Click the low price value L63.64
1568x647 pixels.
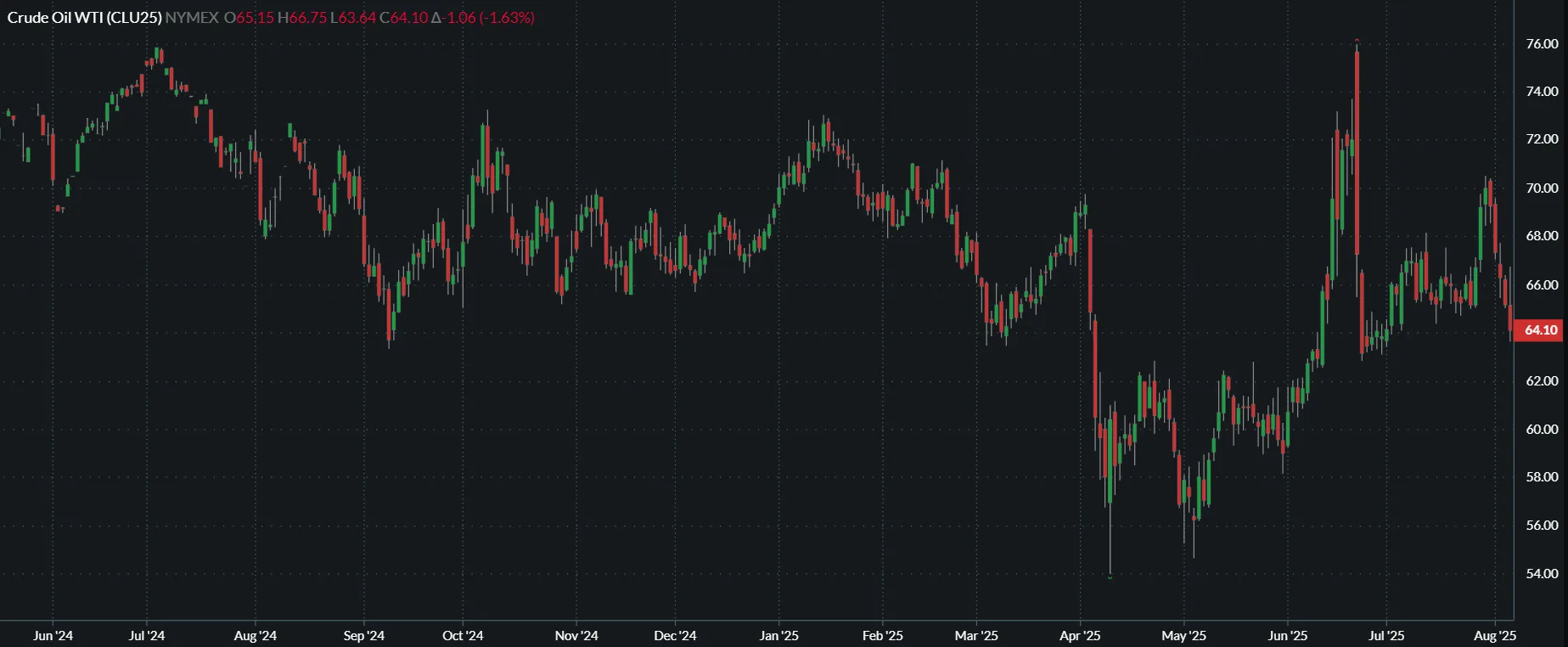point(352,17)
